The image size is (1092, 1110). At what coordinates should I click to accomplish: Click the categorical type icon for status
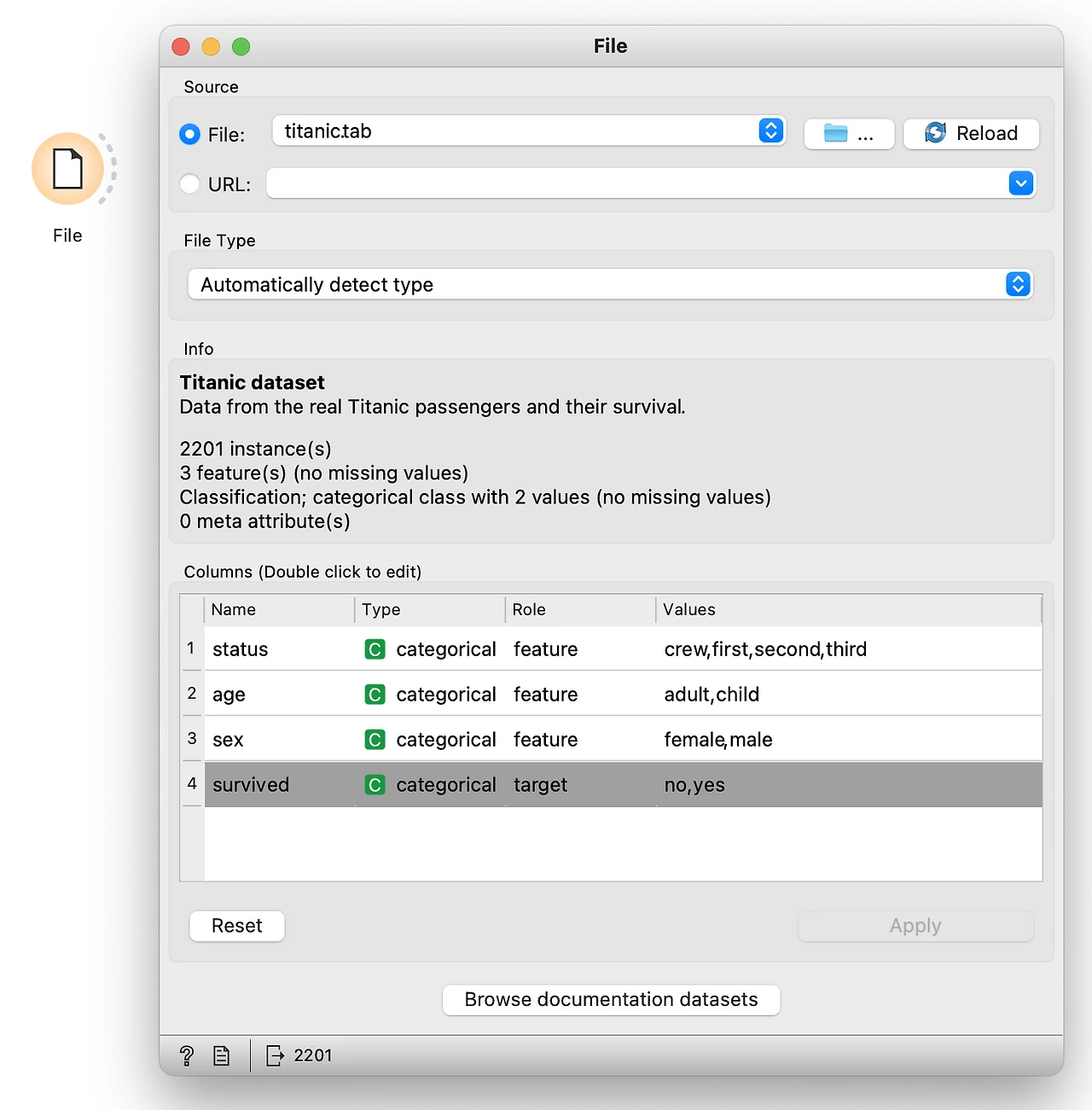click(375, 649)
